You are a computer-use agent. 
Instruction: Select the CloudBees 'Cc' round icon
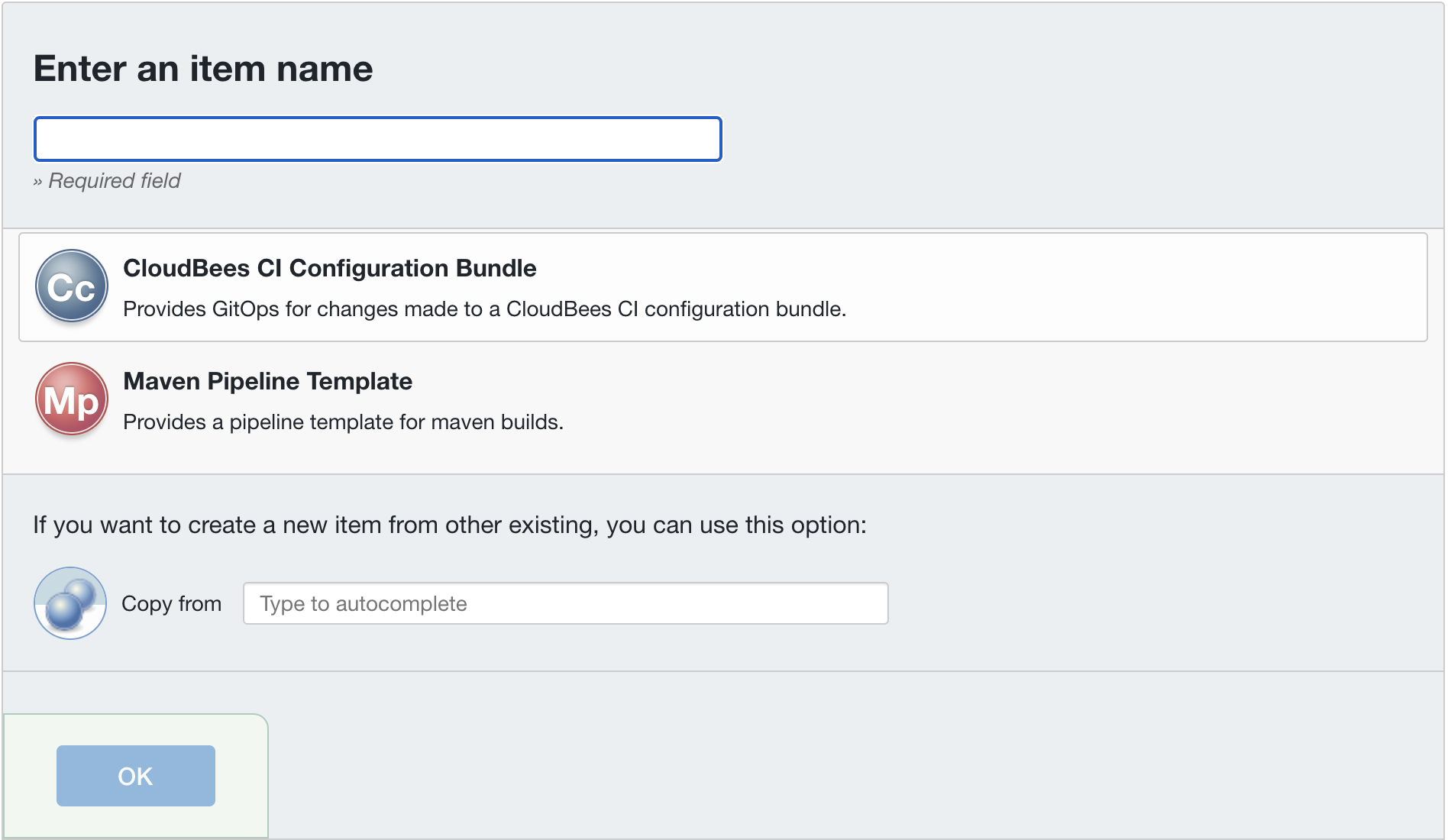coord(72,286)
